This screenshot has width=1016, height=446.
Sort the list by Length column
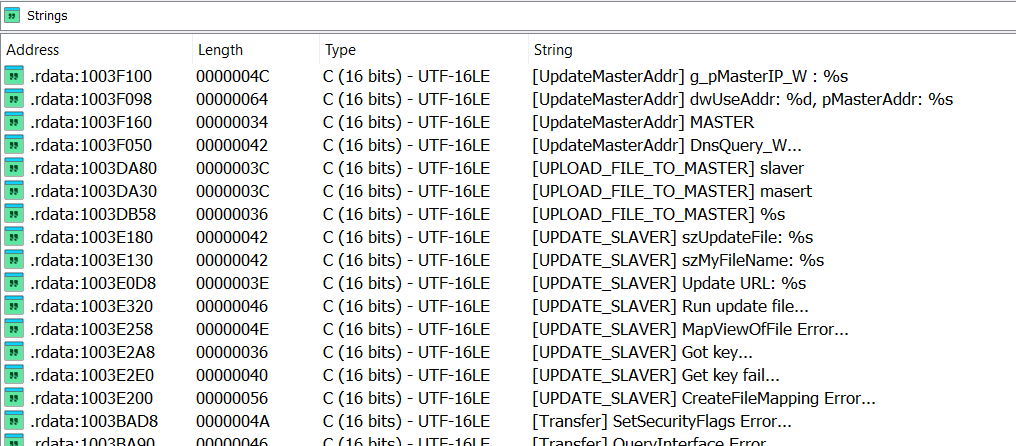click(x=220, y=50)
